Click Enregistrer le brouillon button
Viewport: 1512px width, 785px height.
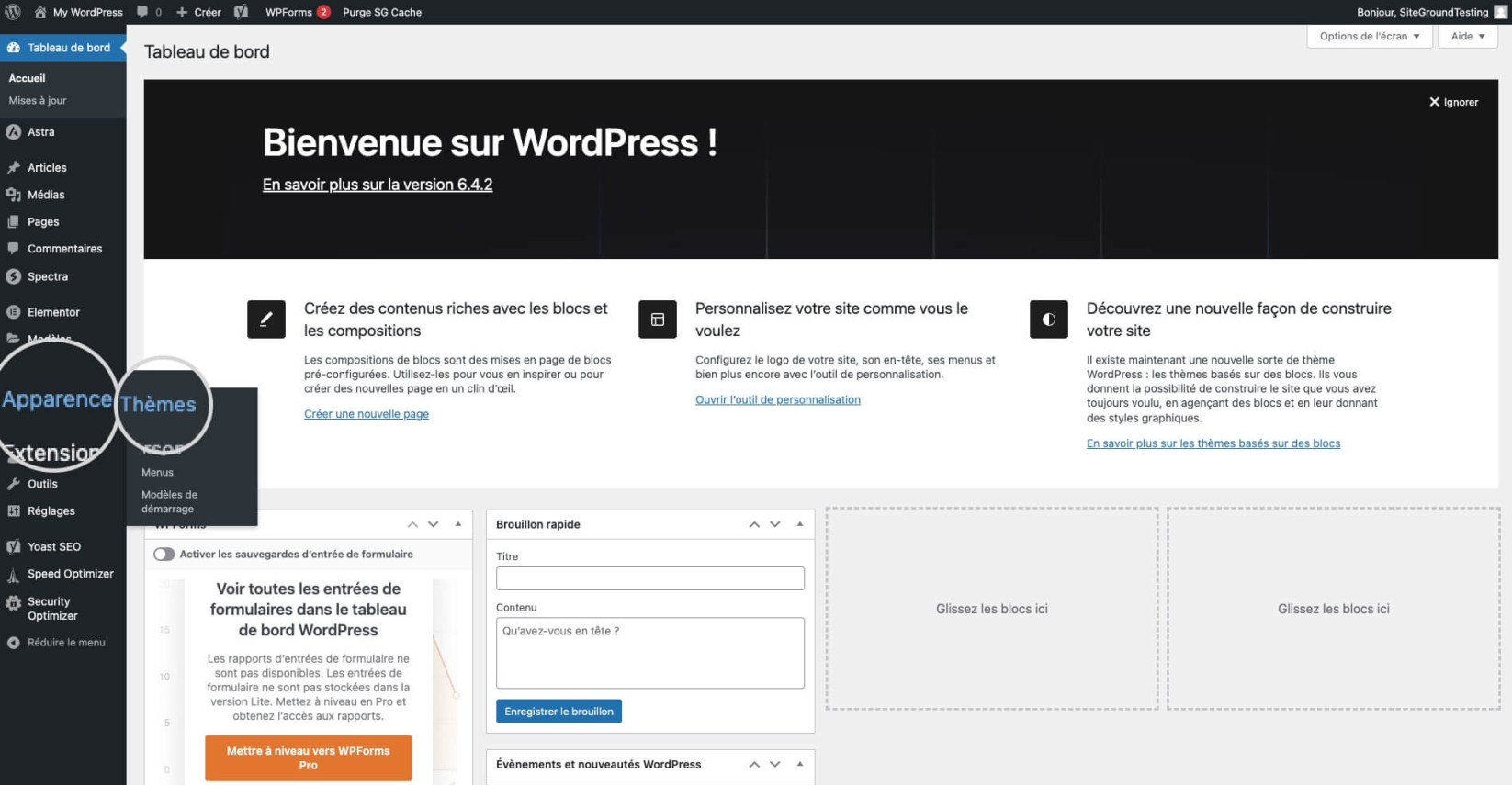[x=559, y=712]
